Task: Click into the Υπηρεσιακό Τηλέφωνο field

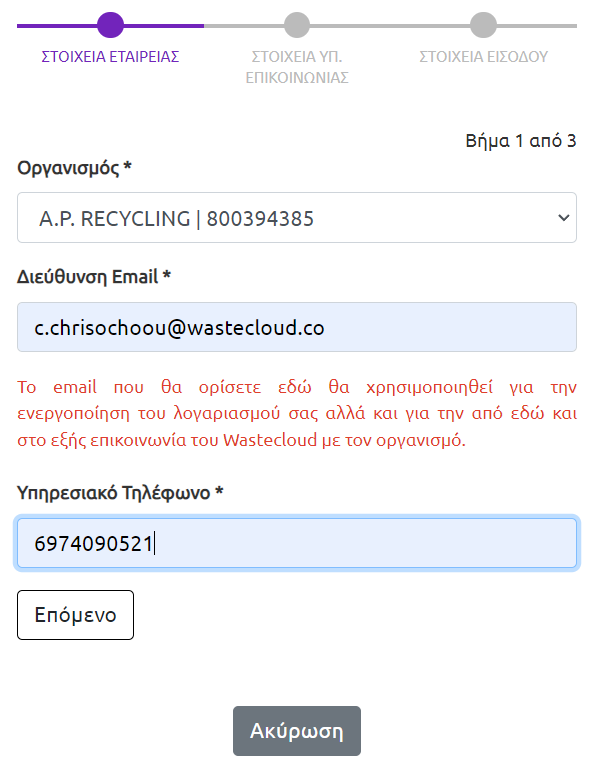Action: pos(297,543)
